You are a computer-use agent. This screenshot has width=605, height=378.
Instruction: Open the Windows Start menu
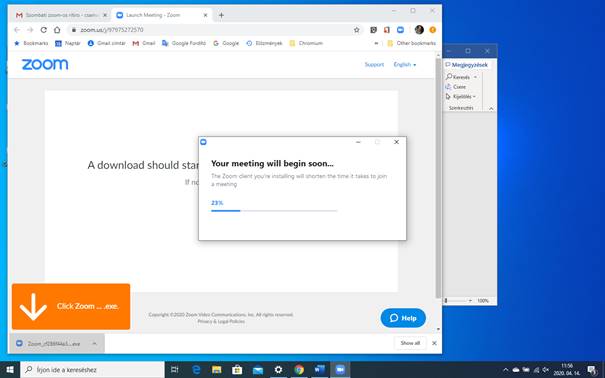click(10, 370)
